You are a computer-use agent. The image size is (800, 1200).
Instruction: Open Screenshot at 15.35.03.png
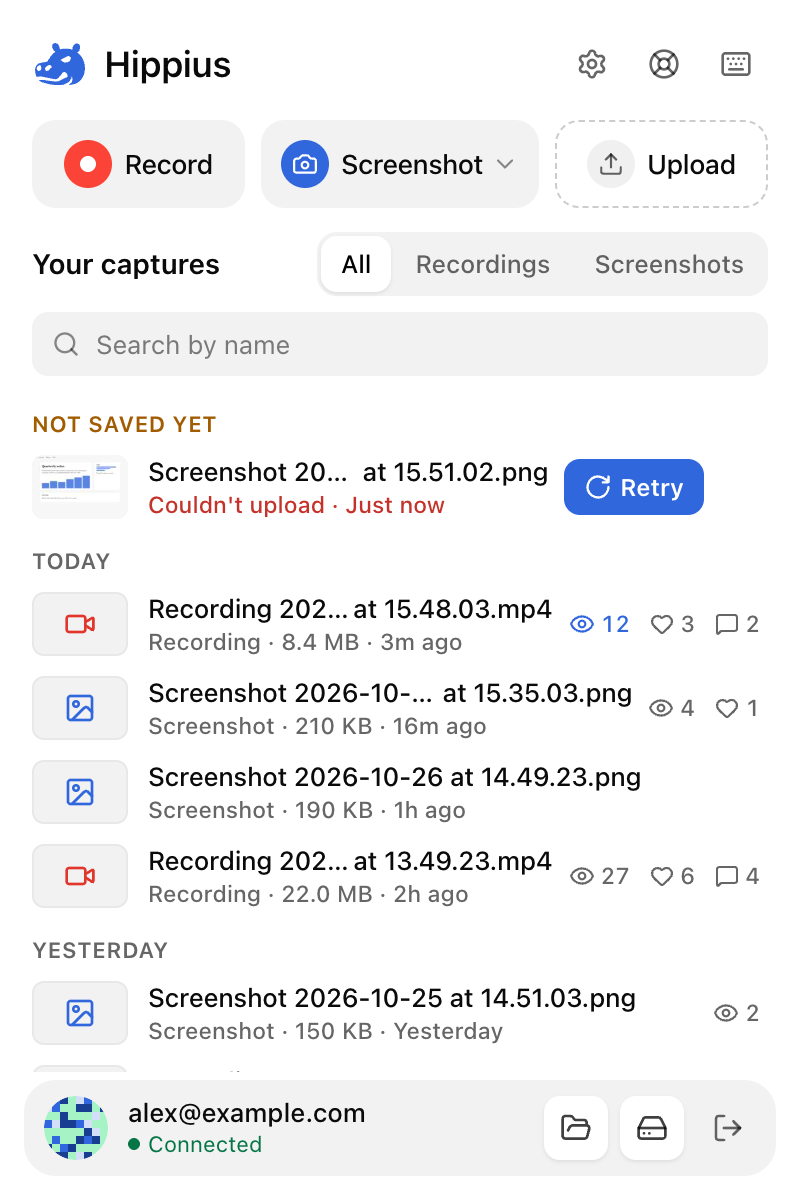tap(390, 693)
